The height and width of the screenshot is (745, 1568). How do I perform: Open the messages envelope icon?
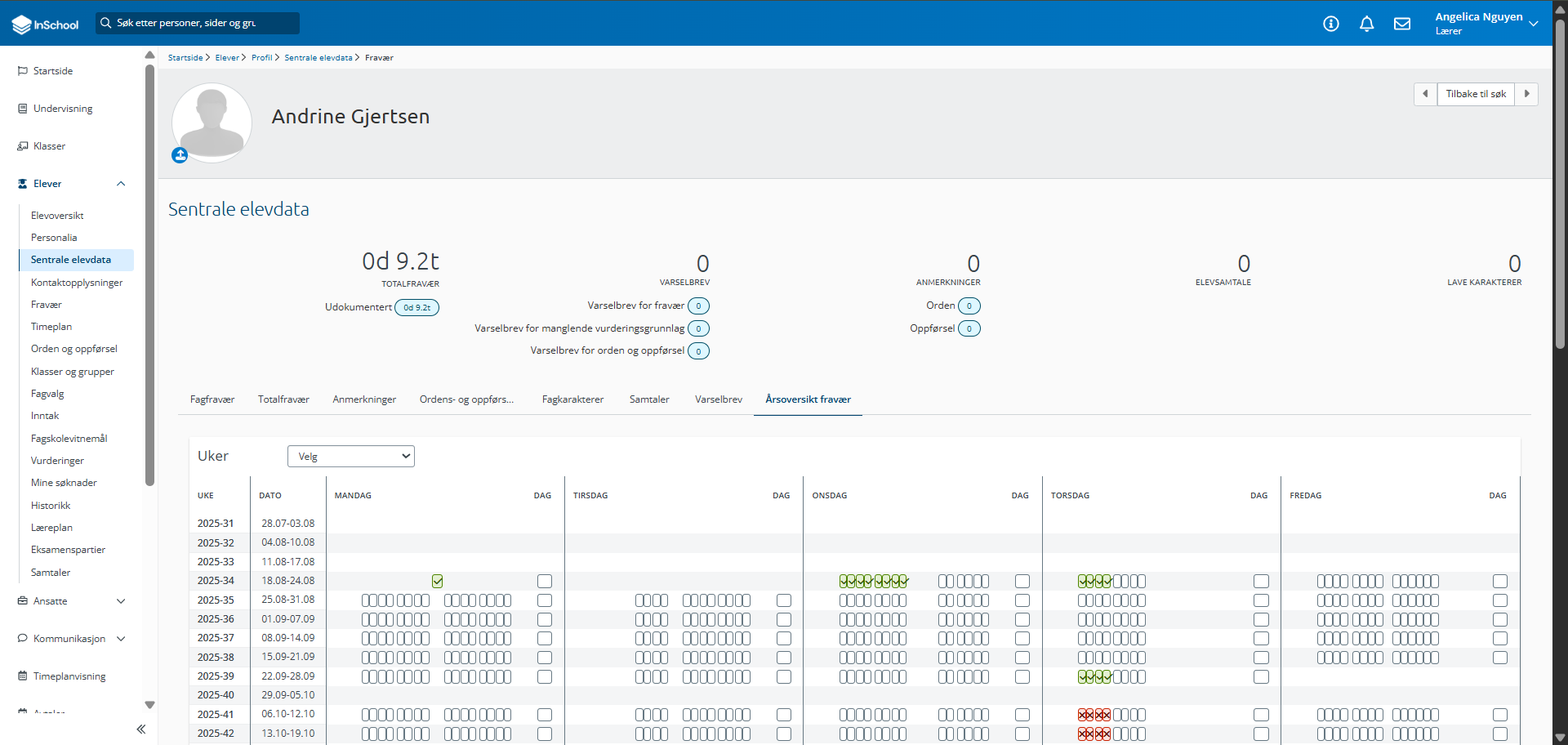[1402, 24]
